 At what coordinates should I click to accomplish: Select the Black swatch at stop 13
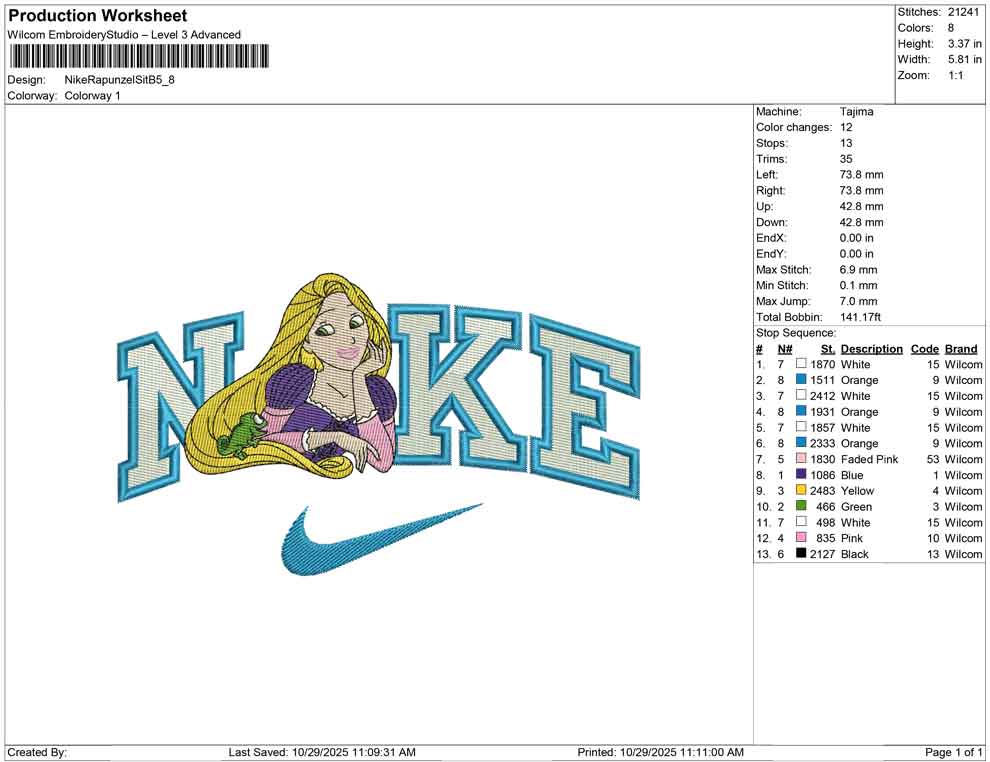pyautogui.click(x=797, y=554)
